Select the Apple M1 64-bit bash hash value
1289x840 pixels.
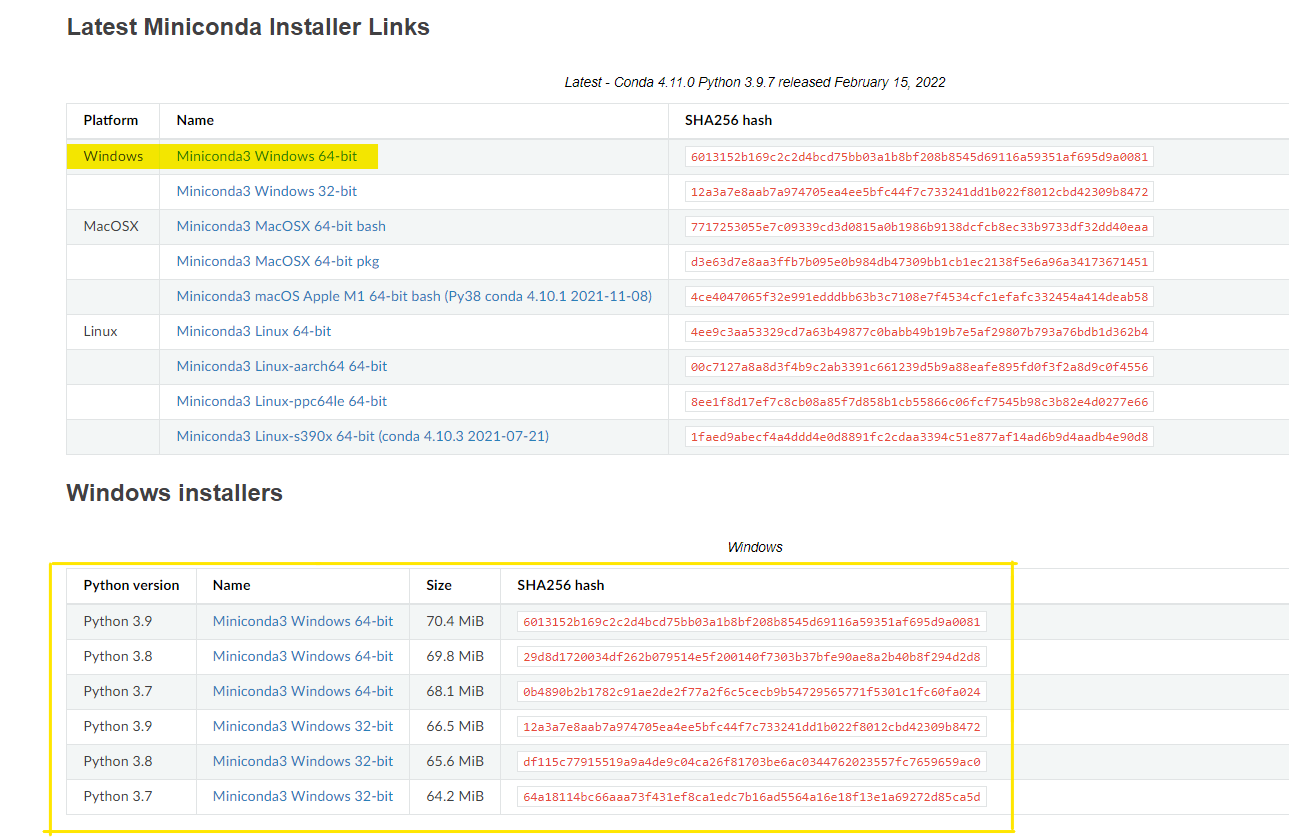coord(915,296)
